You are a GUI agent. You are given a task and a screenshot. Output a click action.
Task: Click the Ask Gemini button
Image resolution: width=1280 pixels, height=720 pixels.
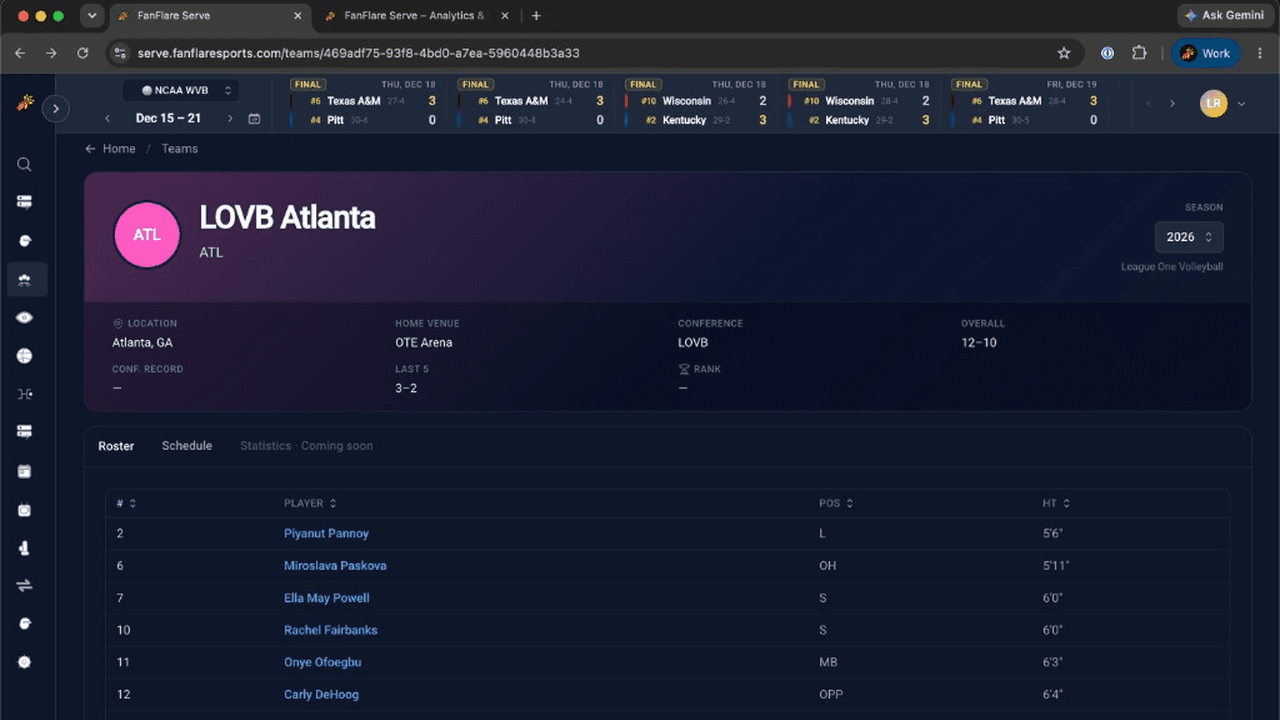click(1225, 16)
